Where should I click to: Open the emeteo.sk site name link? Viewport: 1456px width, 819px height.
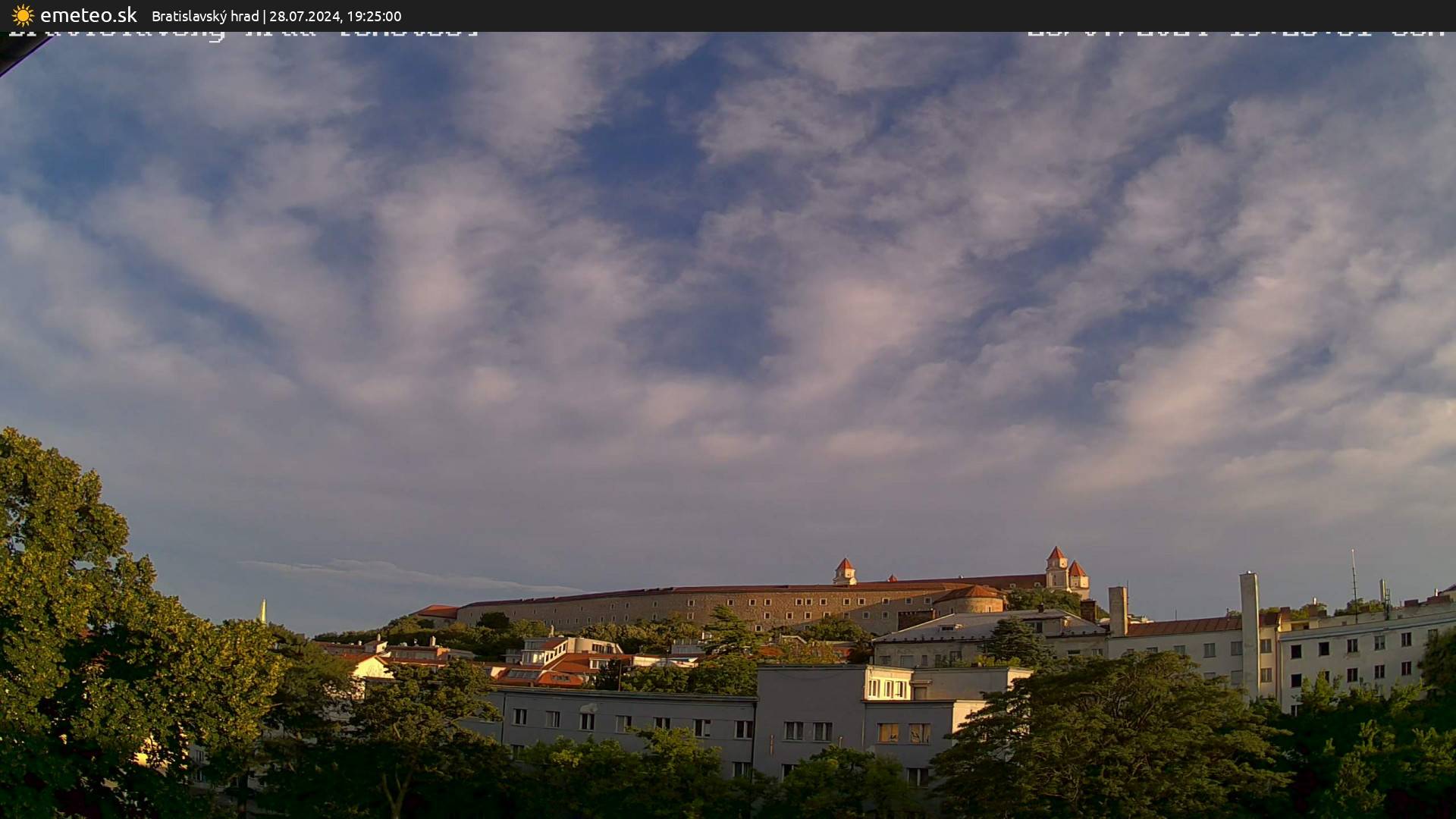pos(89,15)
